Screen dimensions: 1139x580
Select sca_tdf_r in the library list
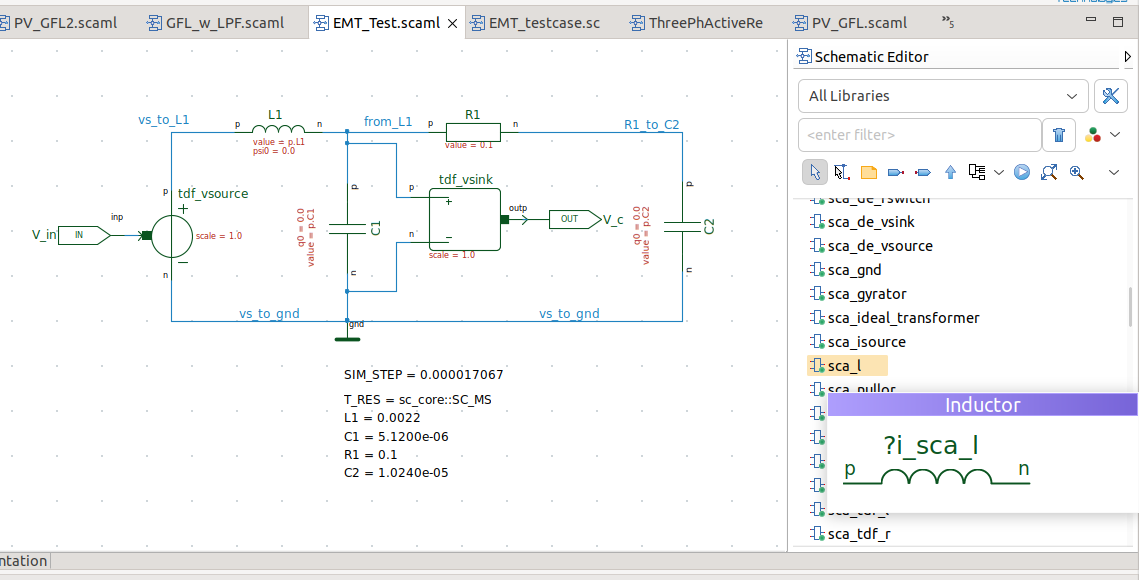[850, 534]
